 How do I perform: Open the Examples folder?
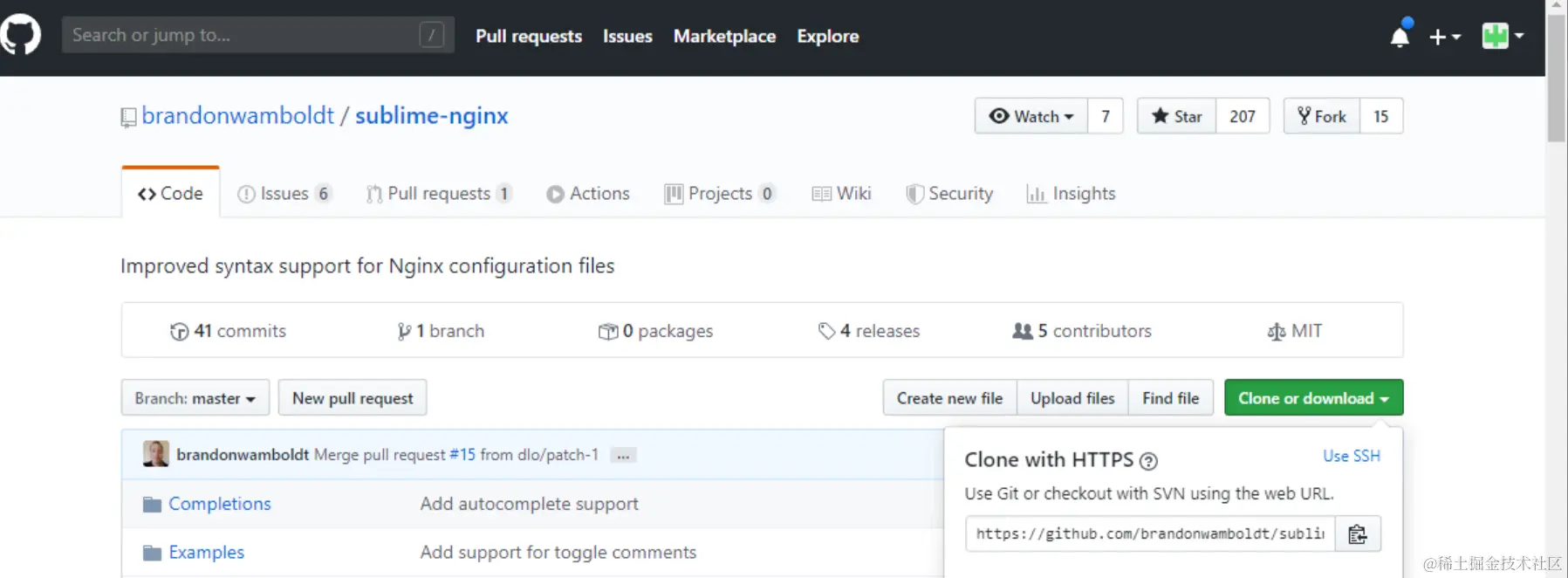tap(207, 553)
